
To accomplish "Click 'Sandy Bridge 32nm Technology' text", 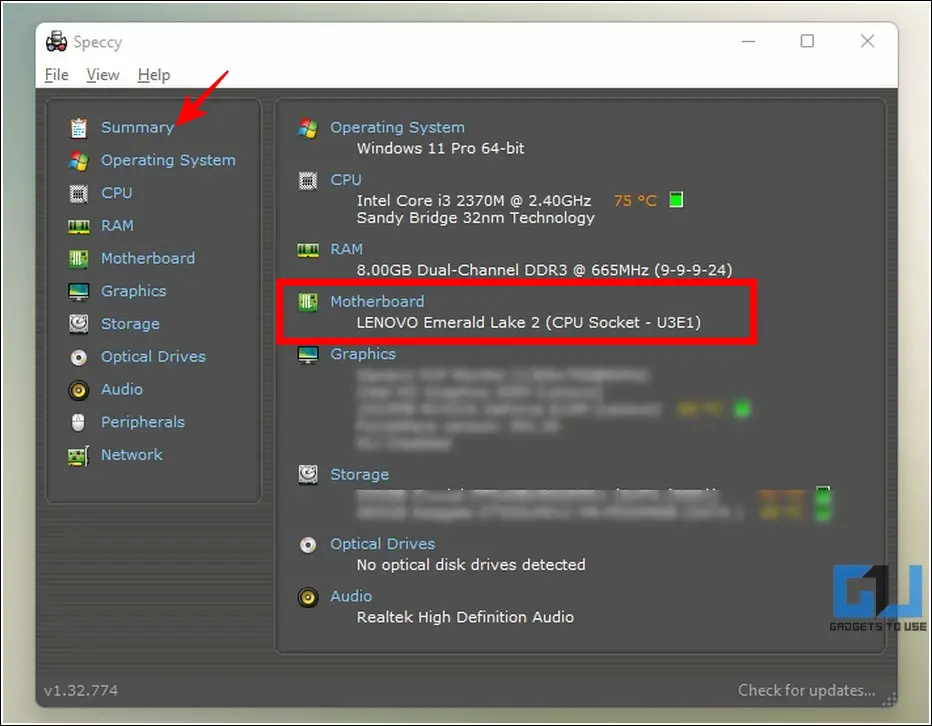I will coord(476,218).
